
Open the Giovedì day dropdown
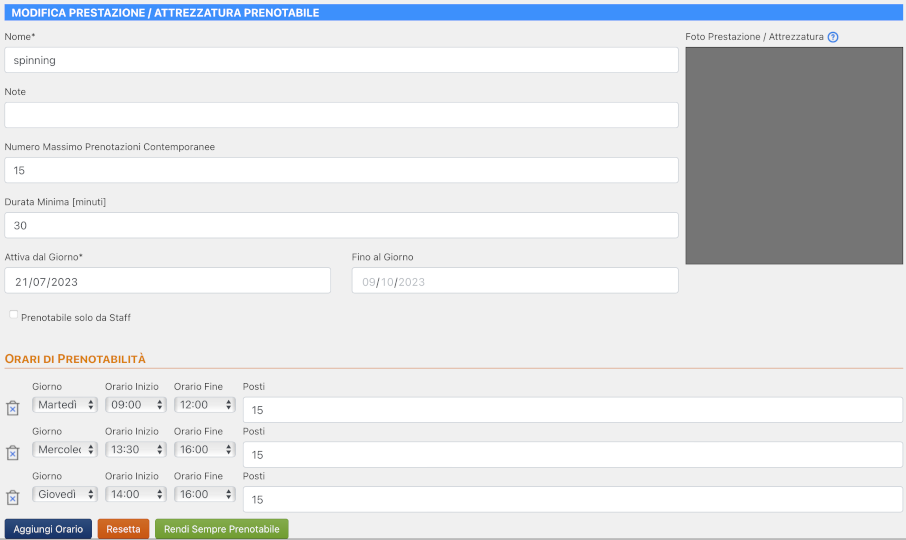click(x=65, y=494)
